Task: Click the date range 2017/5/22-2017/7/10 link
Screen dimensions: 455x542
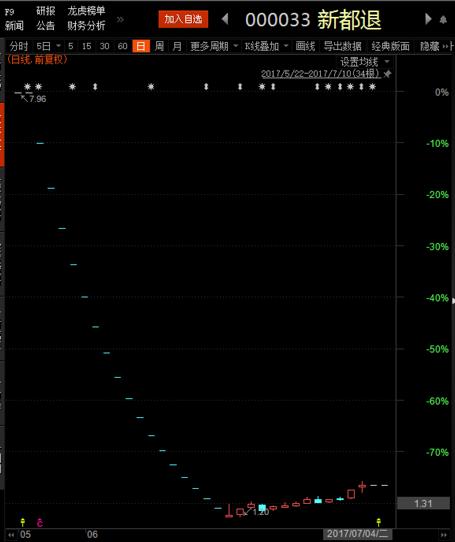Action: (321, 74)
